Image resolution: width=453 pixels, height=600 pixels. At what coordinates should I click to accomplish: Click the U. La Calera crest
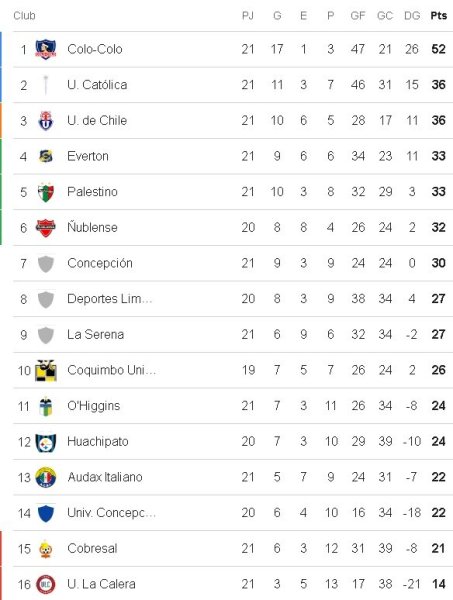46,584
